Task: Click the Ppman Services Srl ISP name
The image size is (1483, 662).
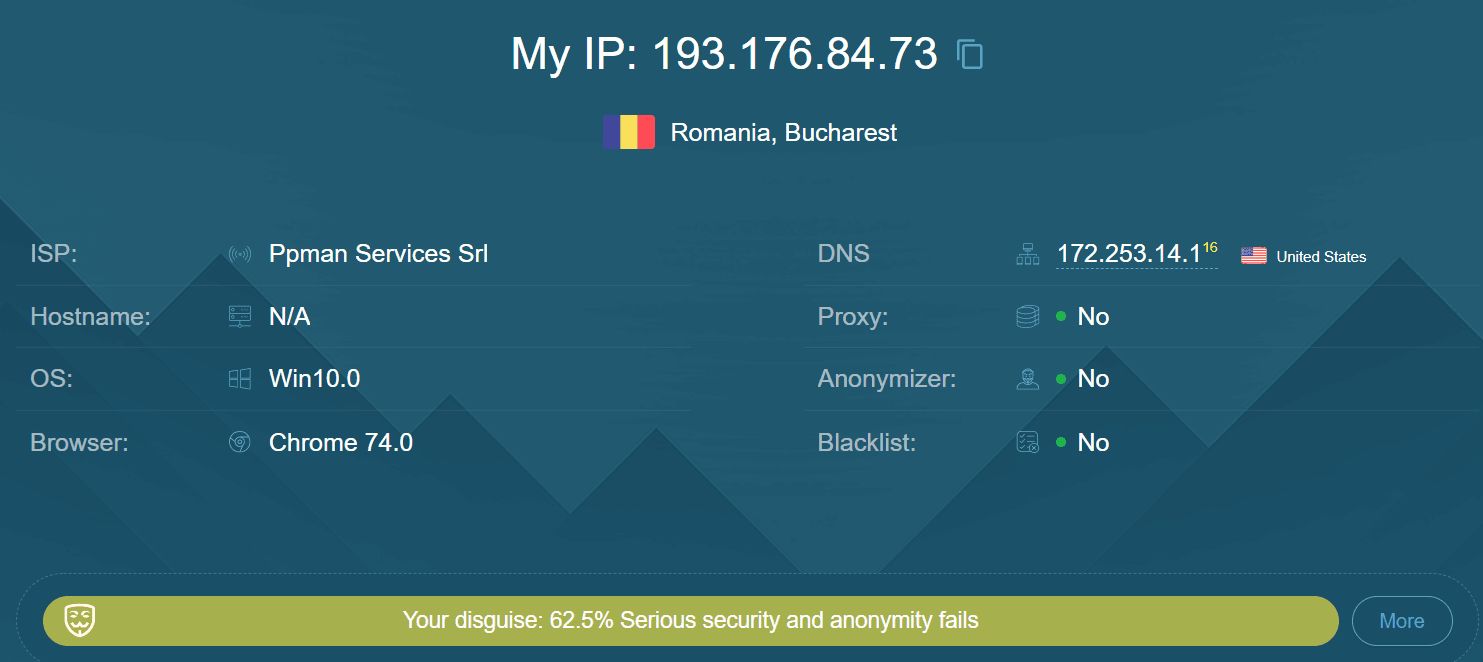Action: (379, 254)
